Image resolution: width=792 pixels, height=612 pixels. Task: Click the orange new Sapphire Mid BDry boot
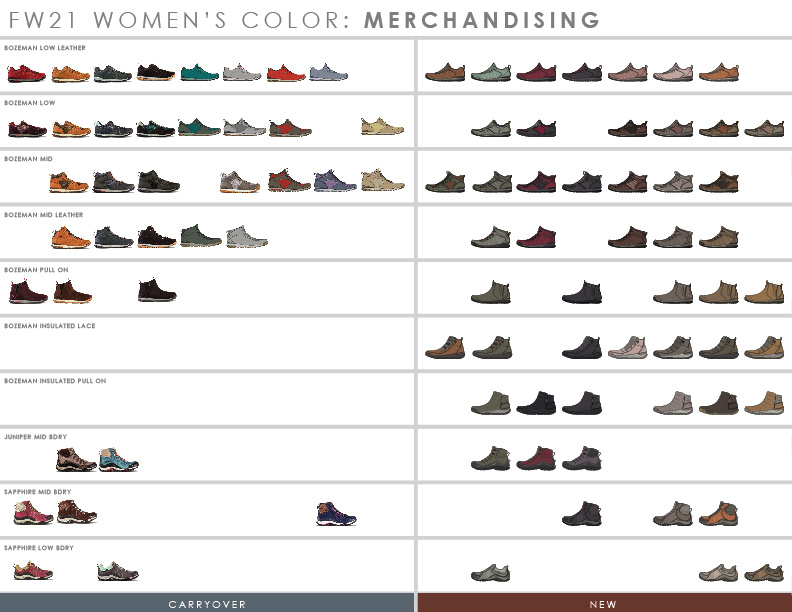[x=718, y=514]
